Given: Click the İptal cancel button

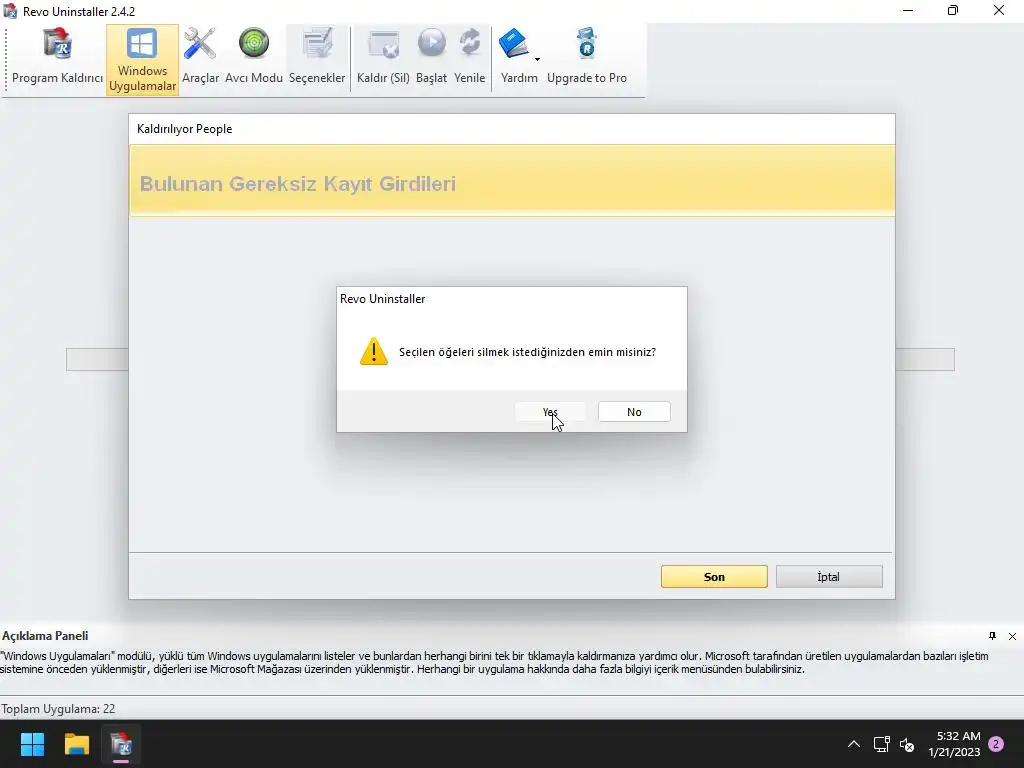Looking at the screenshot, I should click(x=829, y=577).
